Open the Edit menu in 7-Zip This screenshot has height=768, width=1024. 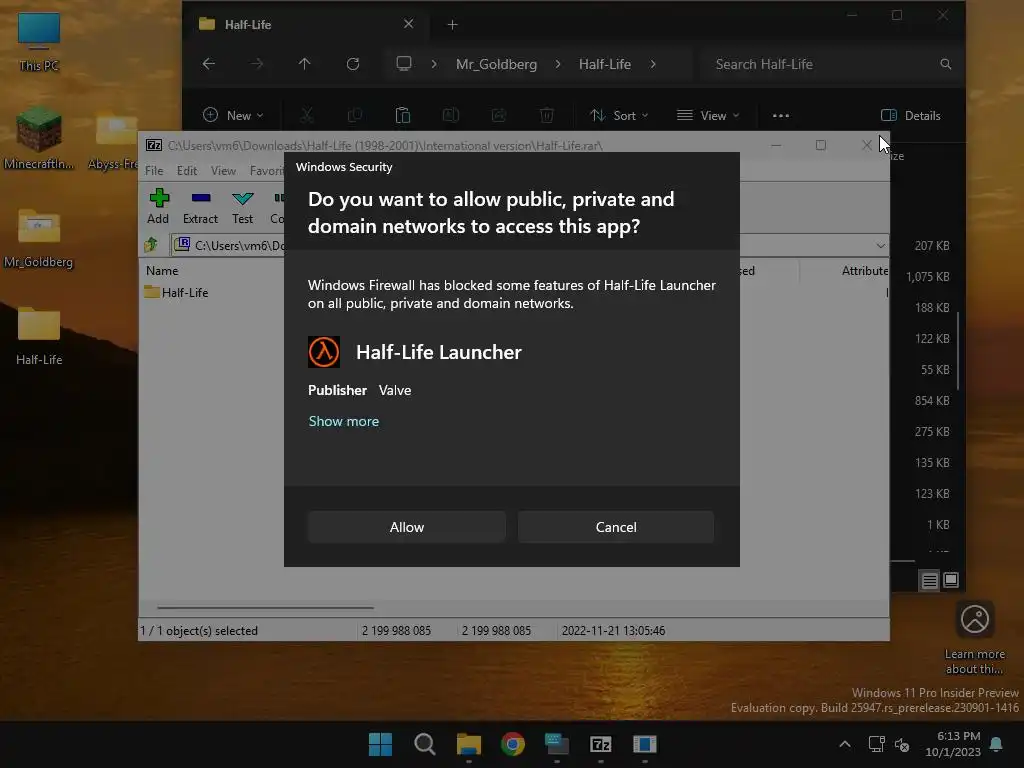(187, 170)
